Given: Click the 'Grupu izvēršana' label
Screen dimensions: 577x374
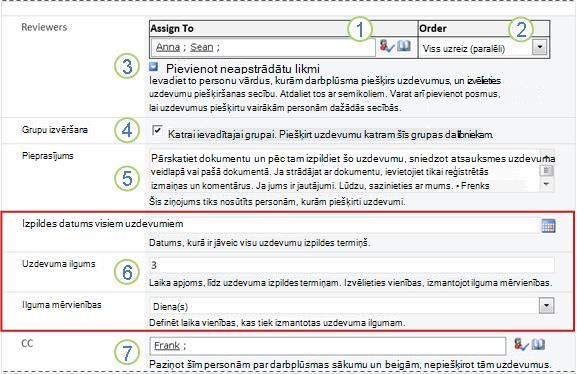Looking at the screenshot, I should (x=55, y=130).
